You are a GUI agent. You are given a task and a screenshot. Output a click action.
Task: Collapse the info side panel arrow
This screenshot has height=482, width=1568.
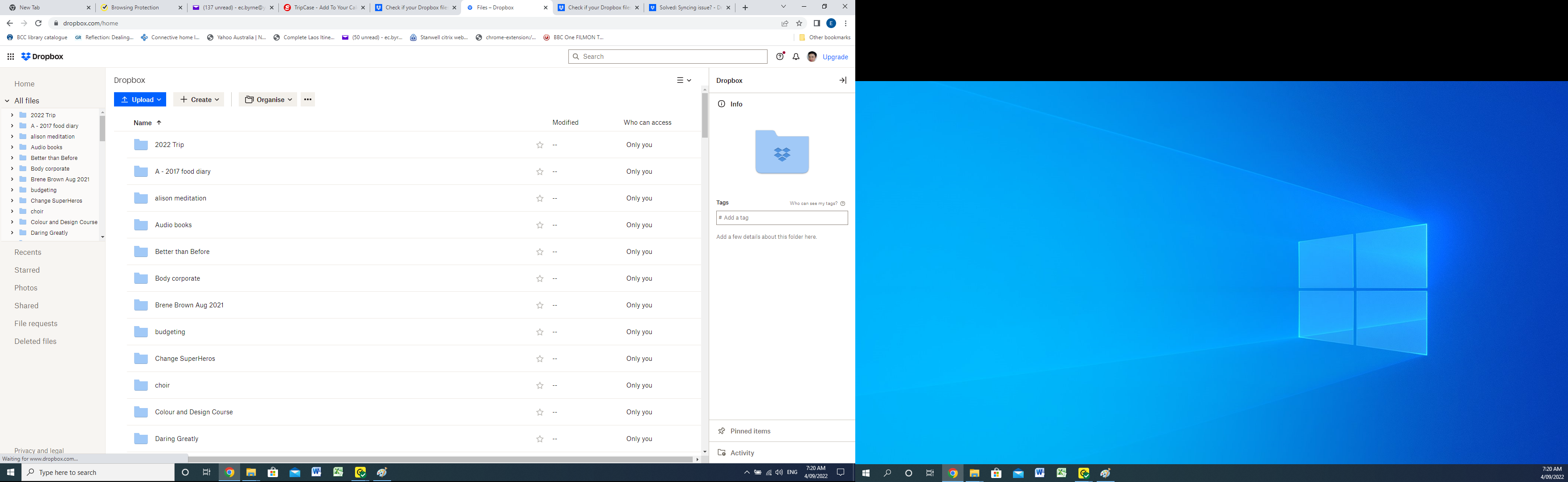coord(842,80)
